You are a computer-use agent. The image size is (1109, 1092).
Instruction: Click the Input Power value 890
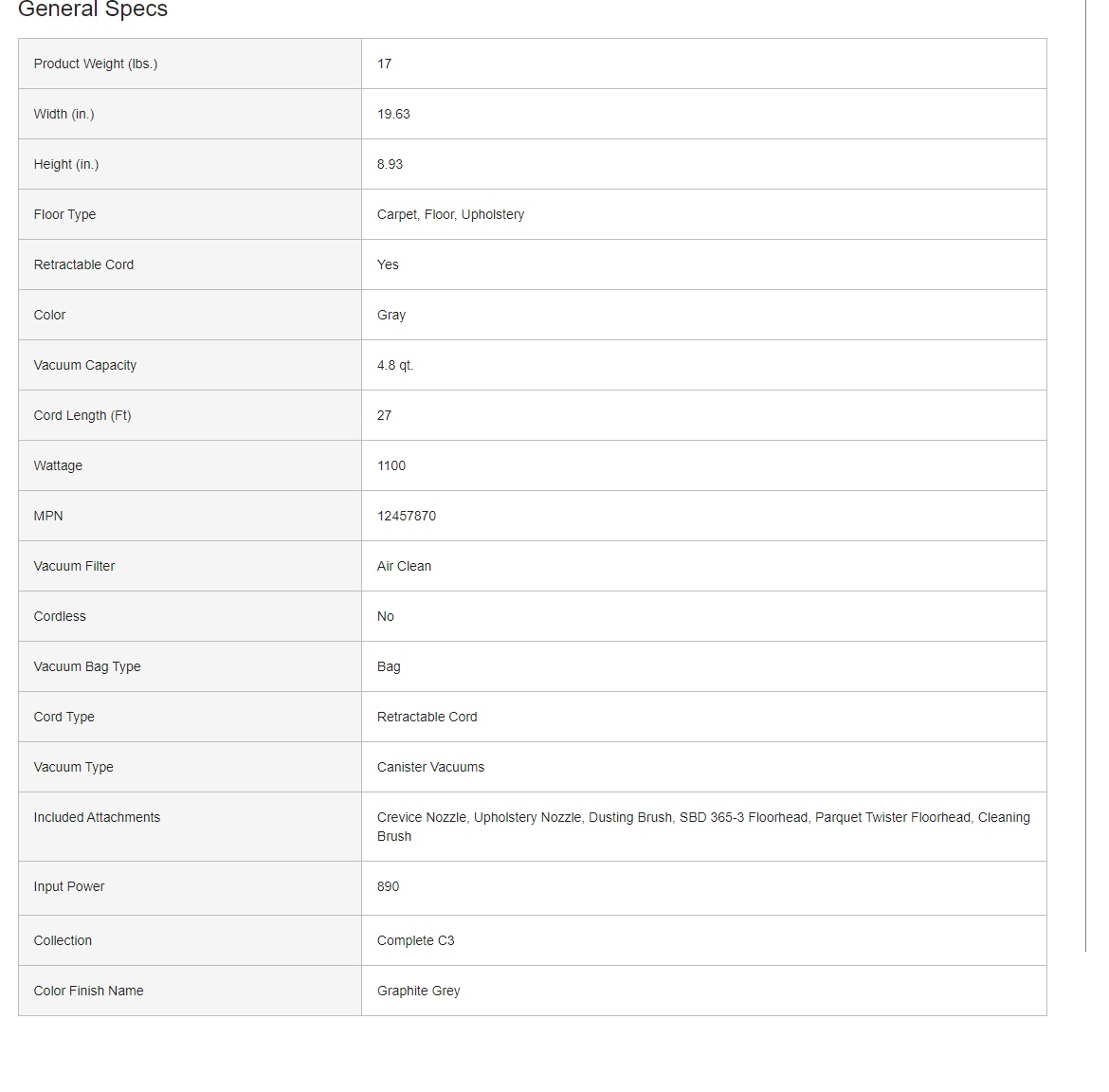coord(389,886)
